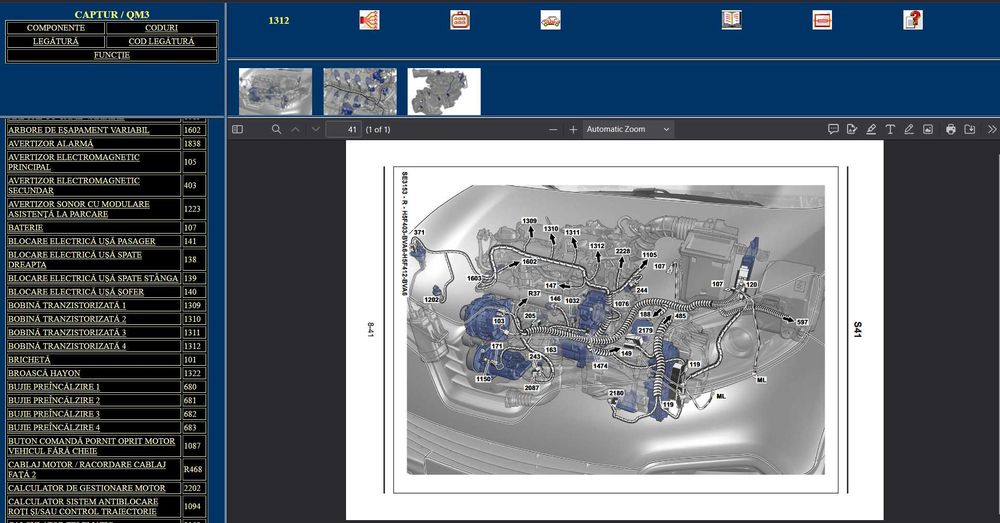Go to next PDF page
Viewport: 1000px width, 523px height.
coord(315,129)
